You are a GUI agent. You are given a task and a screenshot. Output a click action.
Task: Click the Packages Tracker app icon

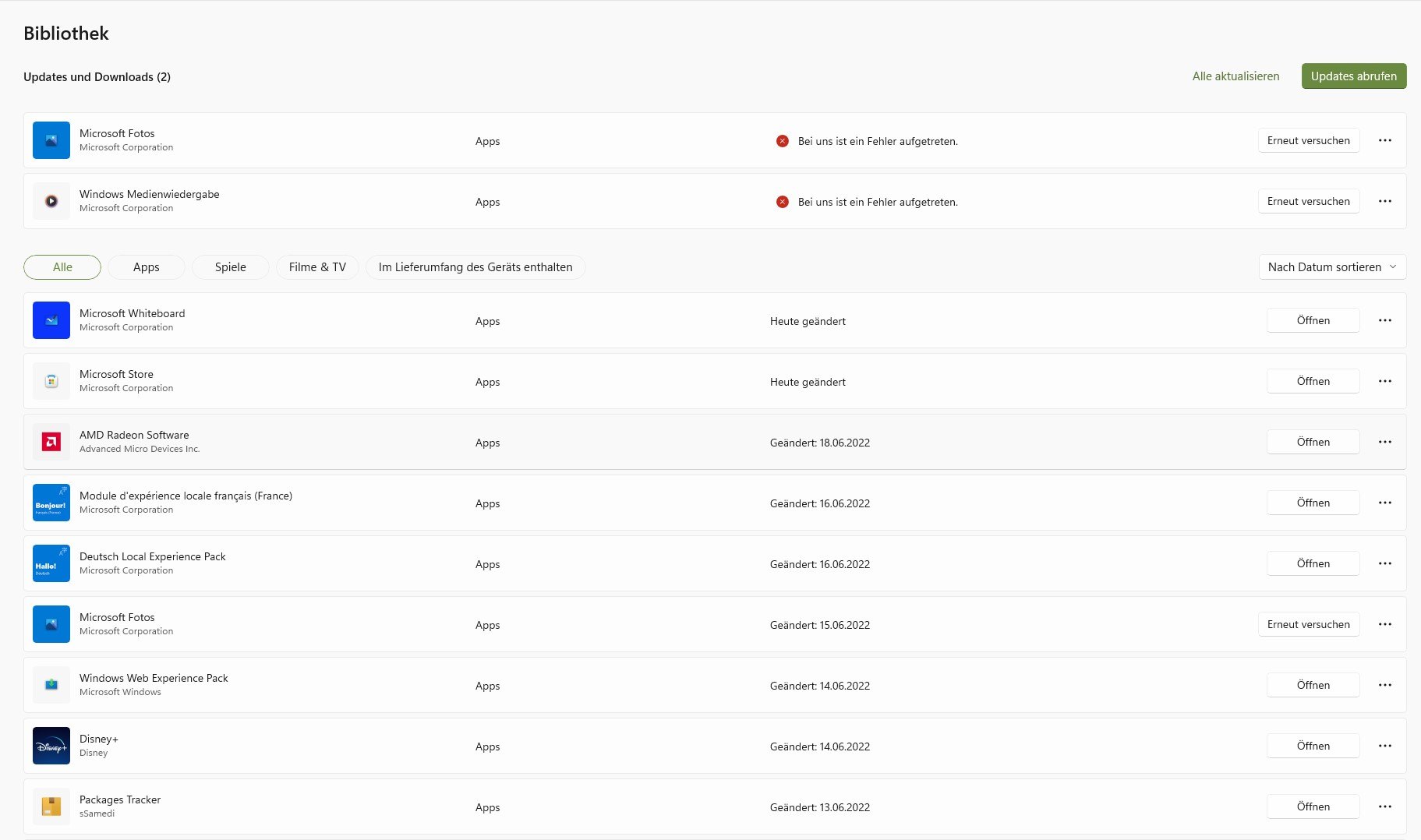[51, 806]
